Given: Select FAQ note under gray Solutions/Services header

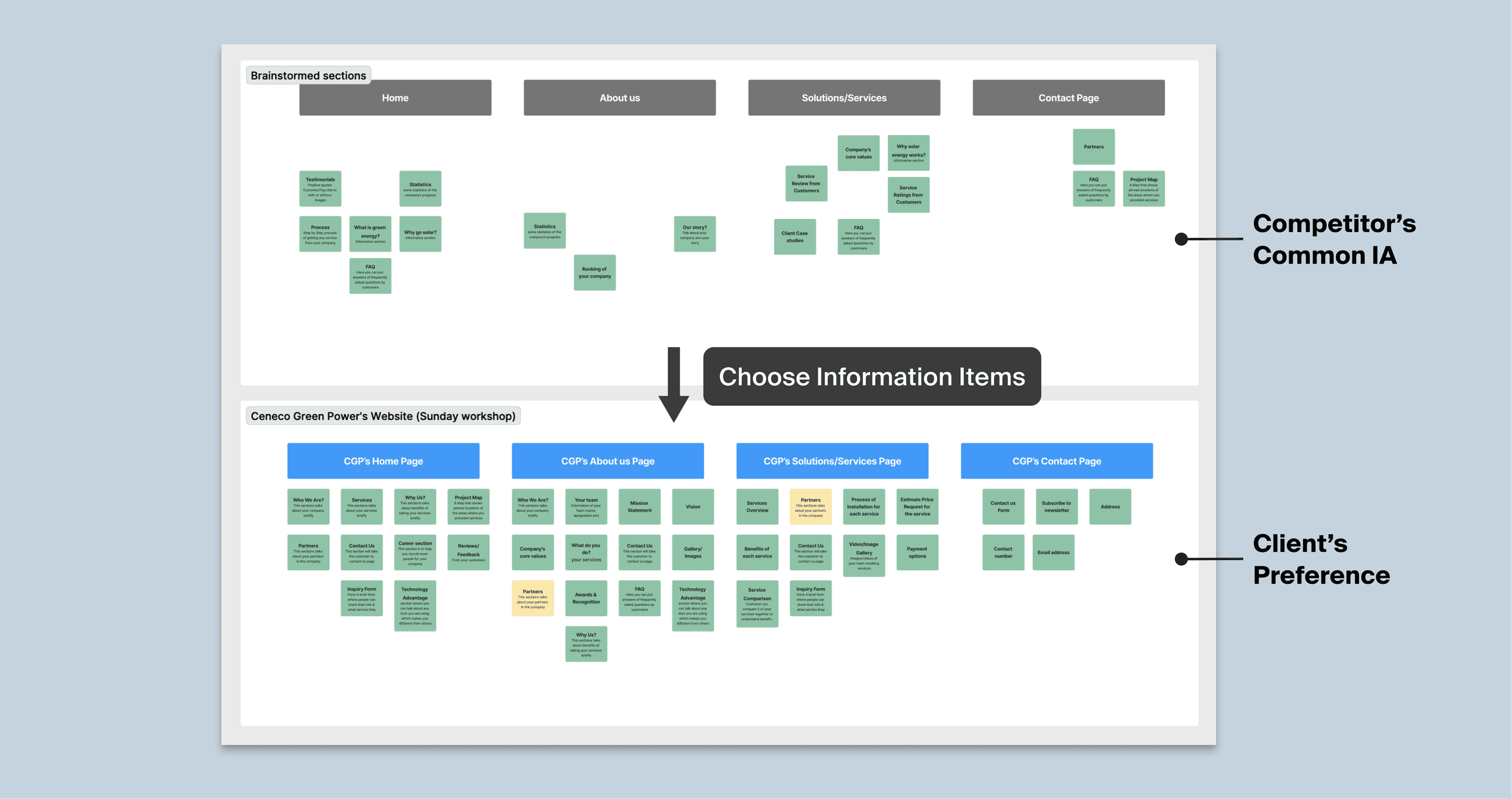Looking at the screenshot, I should click(858, 237).
